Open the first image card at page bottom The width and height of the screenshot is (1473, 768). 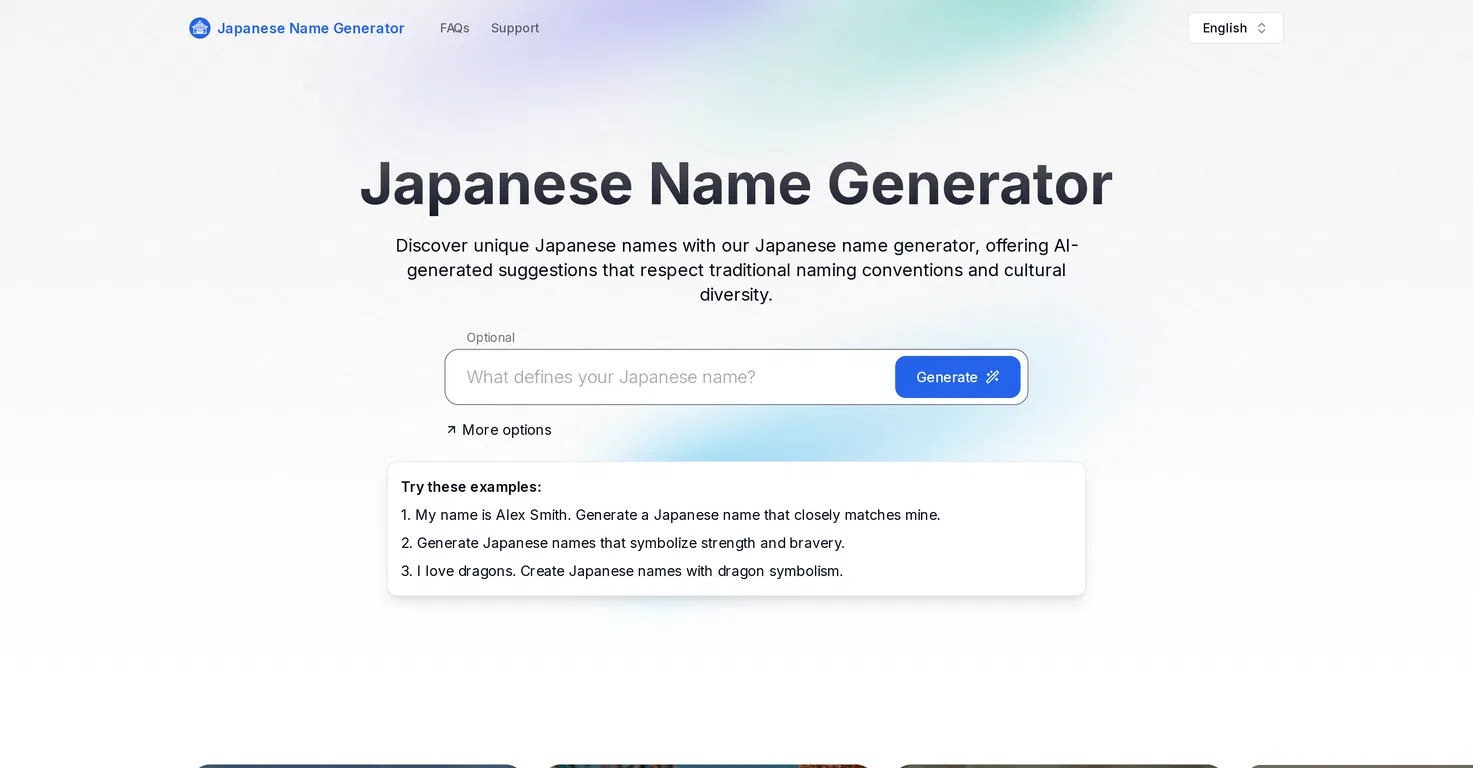pyautogui.click(x=356, y=766)
